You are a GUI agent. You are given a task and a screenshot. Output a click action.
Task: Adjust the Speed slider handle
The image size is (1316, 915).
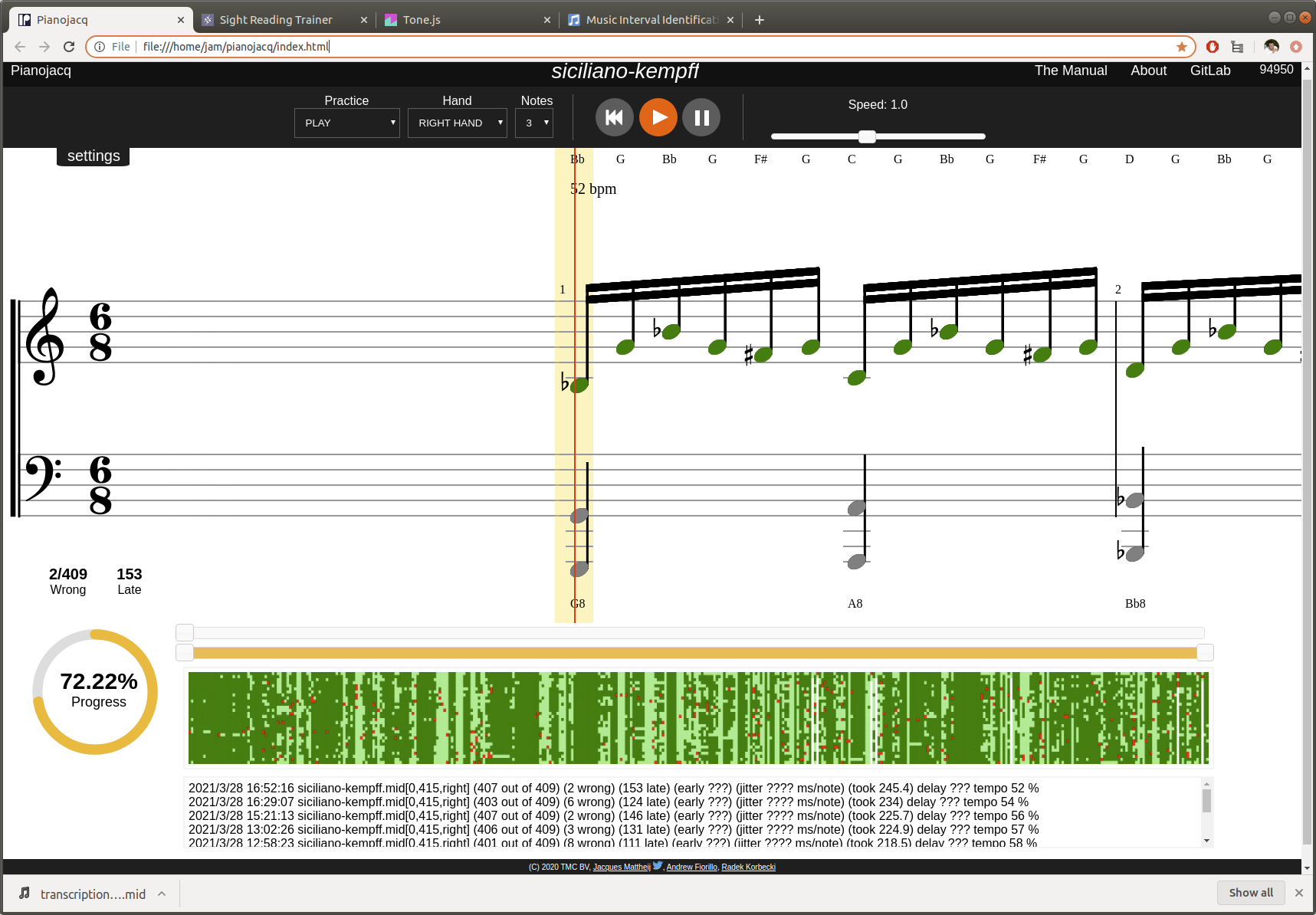coord(867,136)
